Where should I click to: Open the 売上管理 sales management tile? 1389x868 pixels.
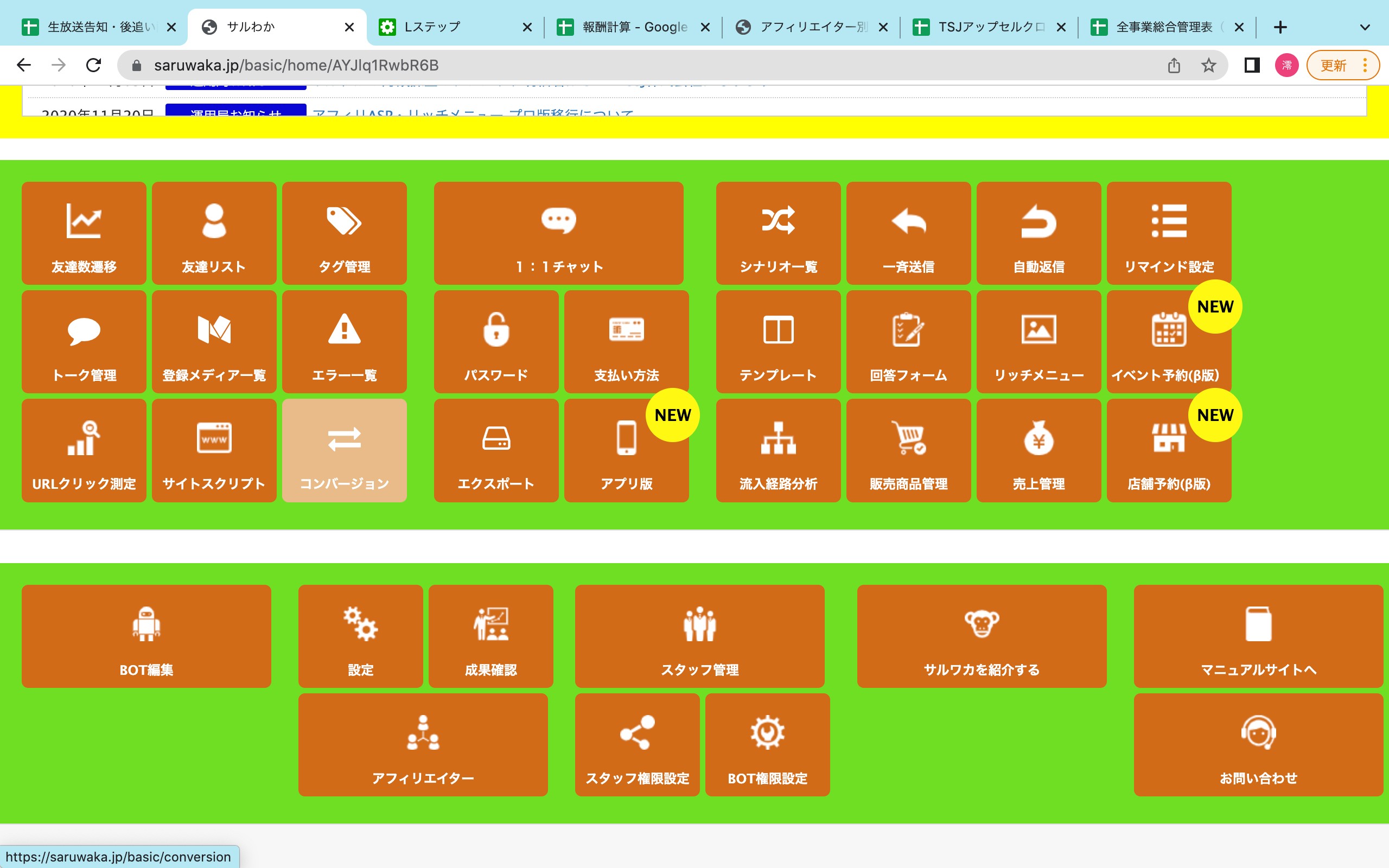click(x=1039, y=451)
